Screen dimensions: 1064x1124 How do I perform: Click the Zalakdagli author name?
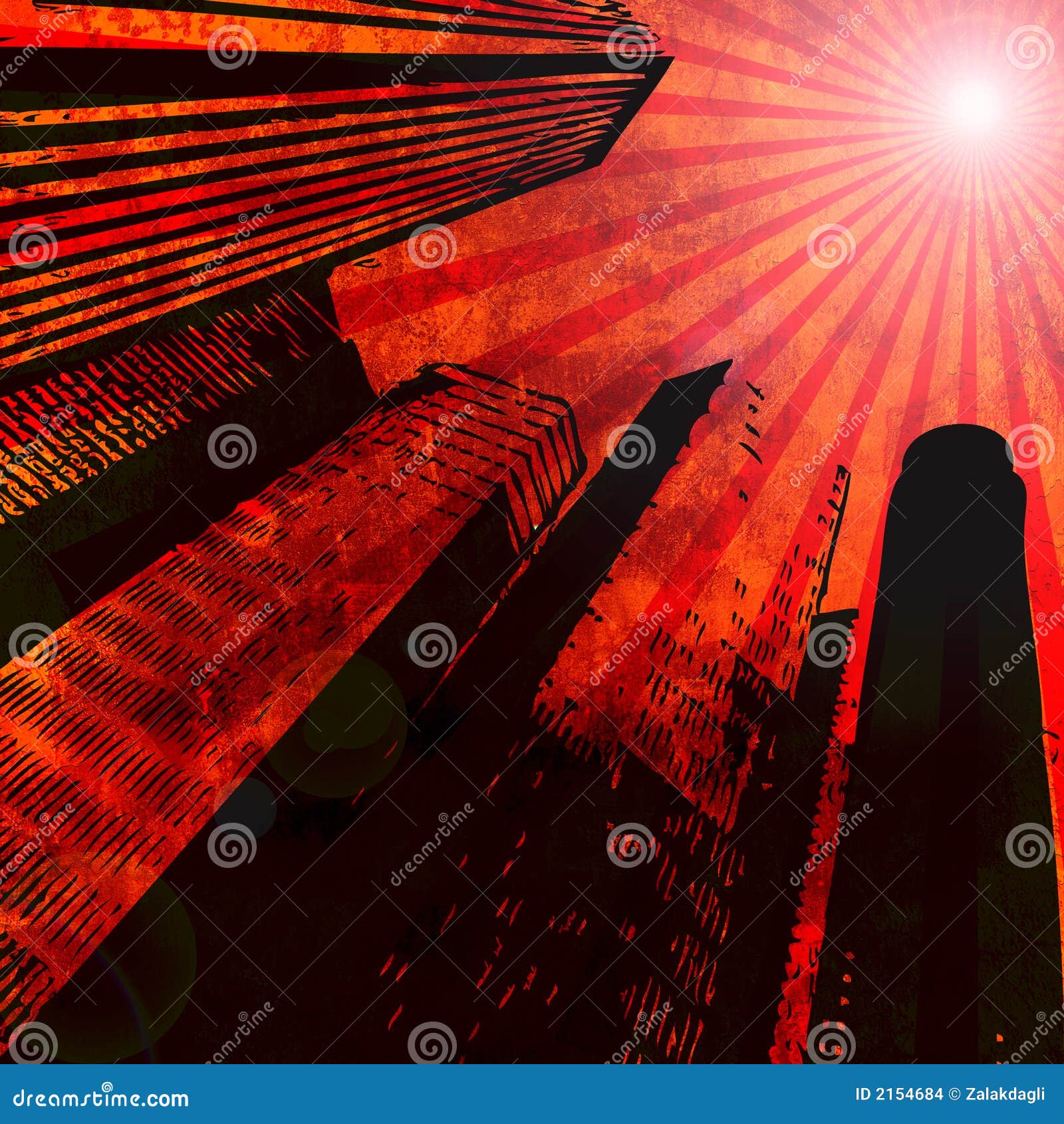pos(1006,1095)
